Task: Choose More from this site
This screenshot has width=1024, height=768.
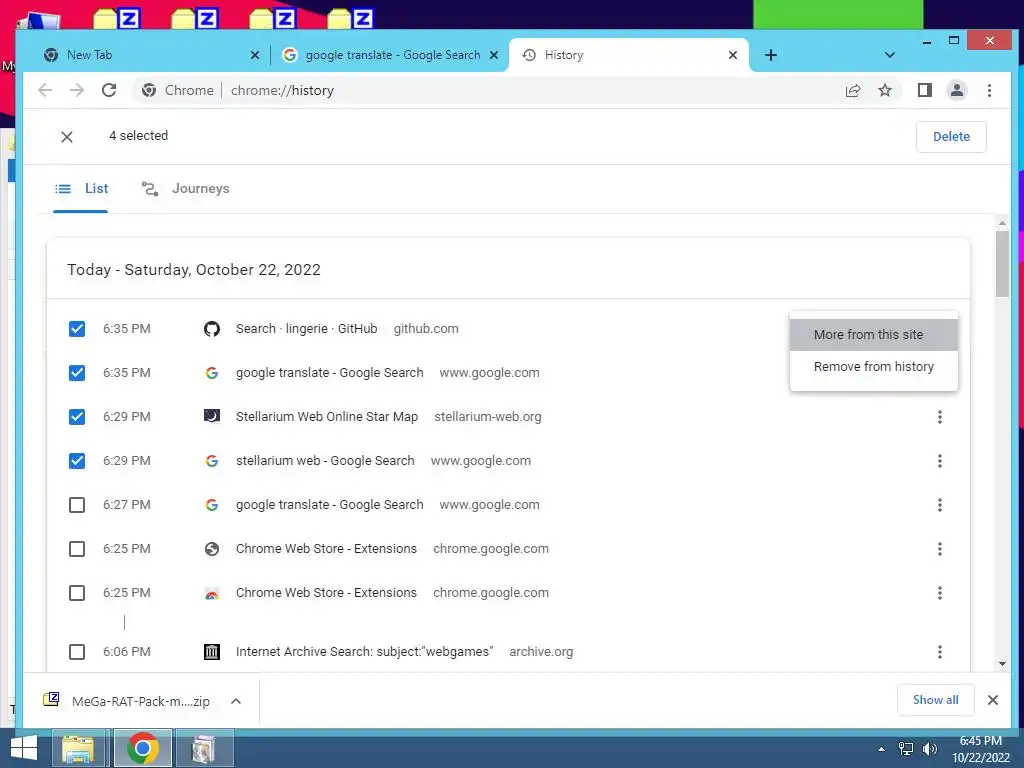Action: [874, 334]
